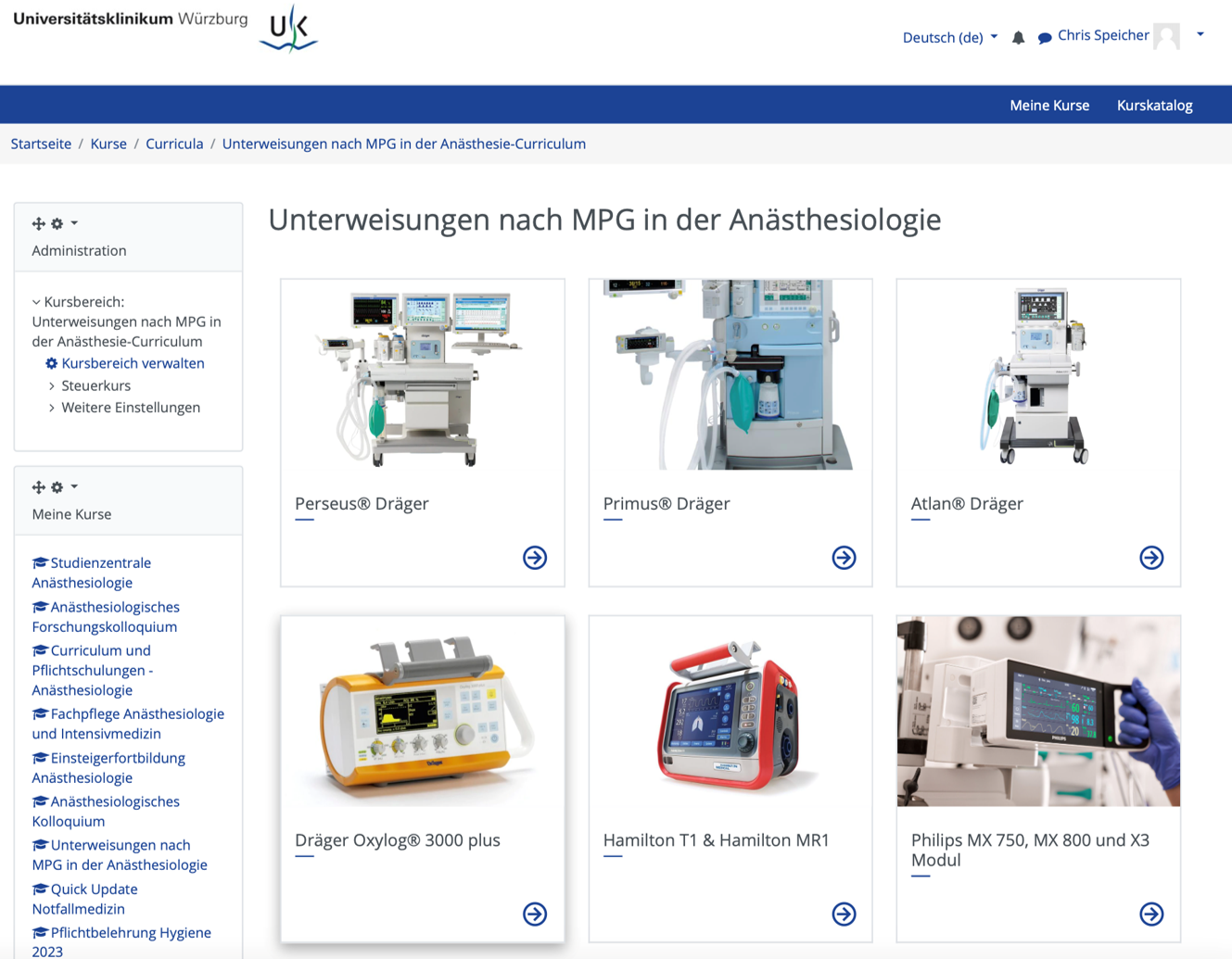The image size is (1232, 959).
Task: Open the notifications bell
Action: point(1018,36)
